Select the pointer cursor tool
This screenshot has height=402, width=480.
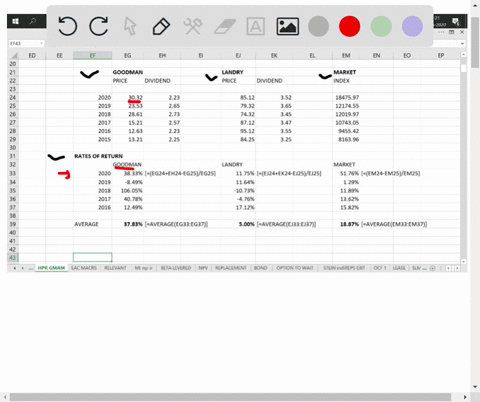(x=130, y=26)
